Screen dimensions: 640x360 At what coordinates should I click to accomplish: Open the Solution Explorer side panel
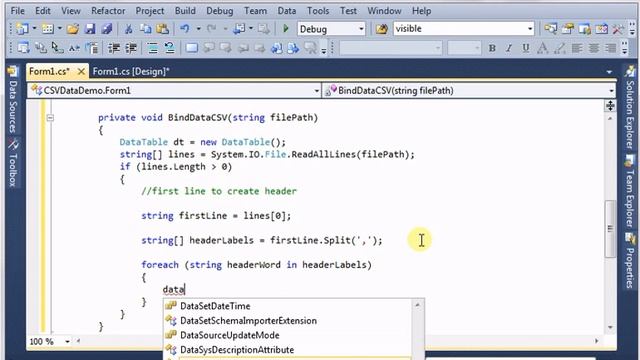tap(630, 109)
